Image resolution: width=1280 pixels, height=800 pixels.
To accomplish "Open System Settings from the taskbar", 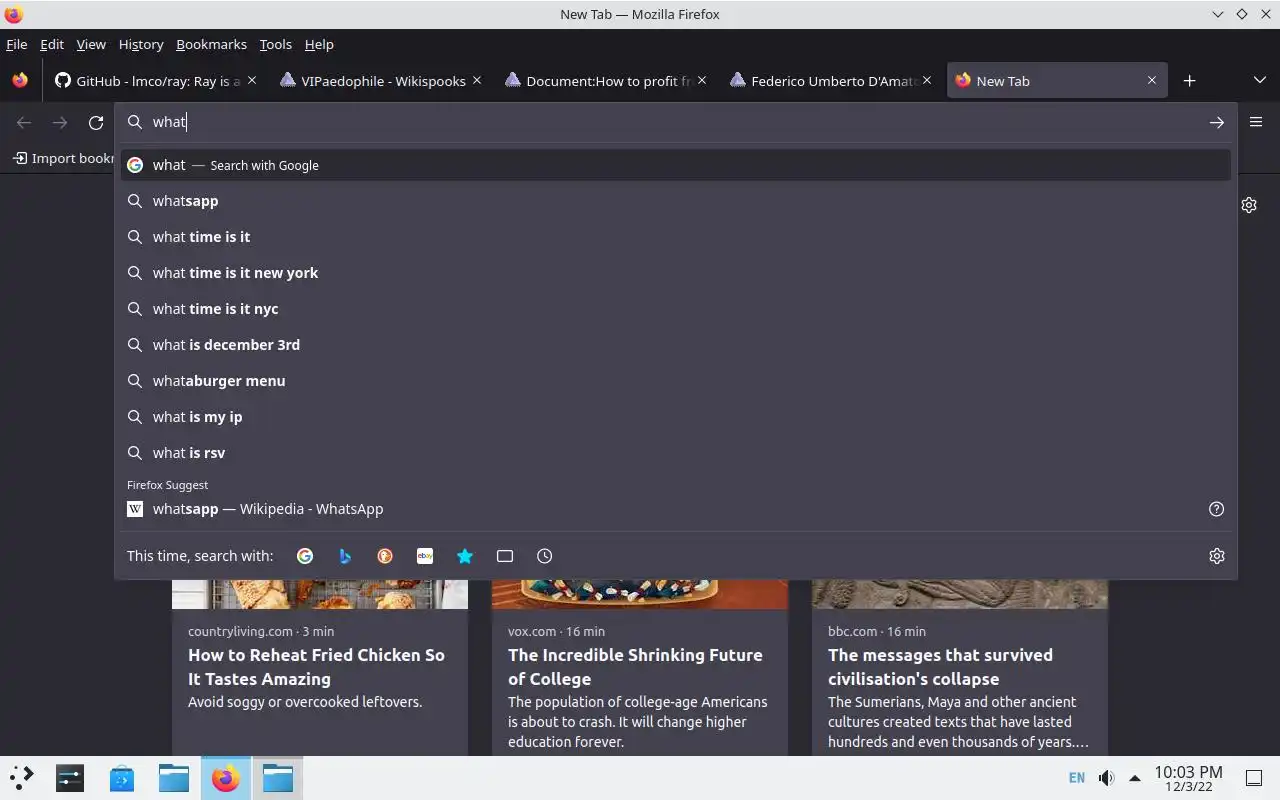I will pos(70,777).
